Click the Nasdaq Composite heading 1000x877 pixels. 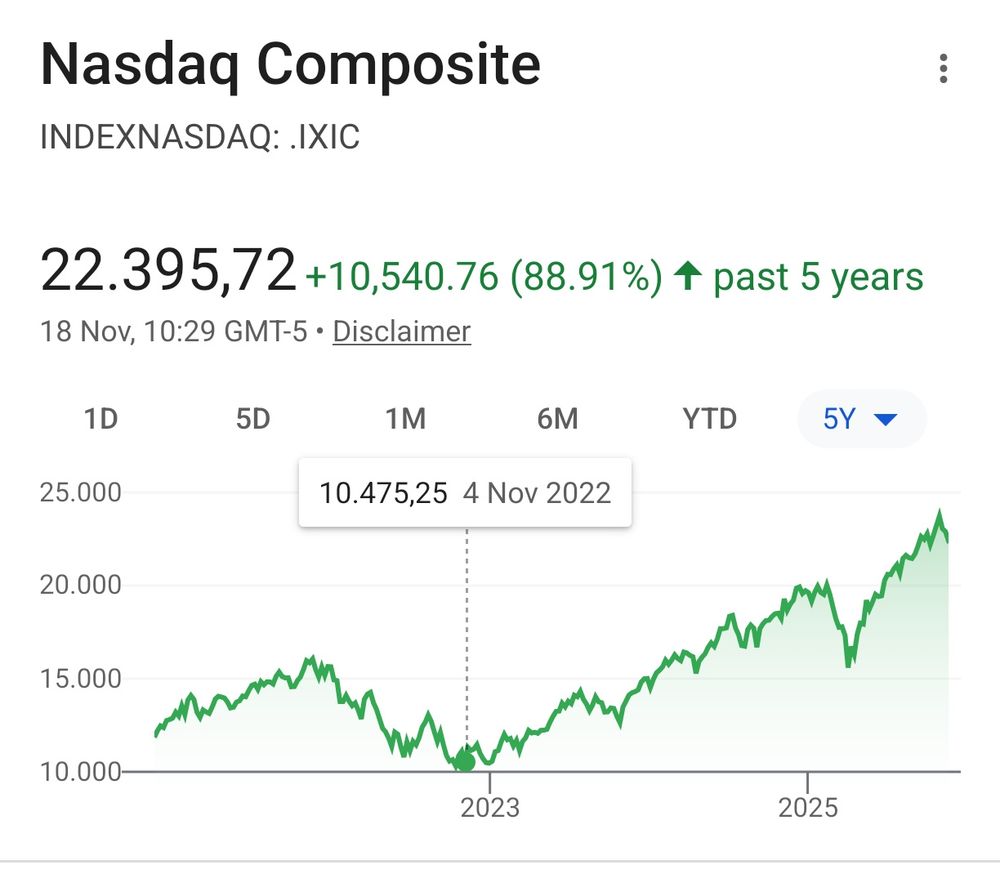coord(290,66)
